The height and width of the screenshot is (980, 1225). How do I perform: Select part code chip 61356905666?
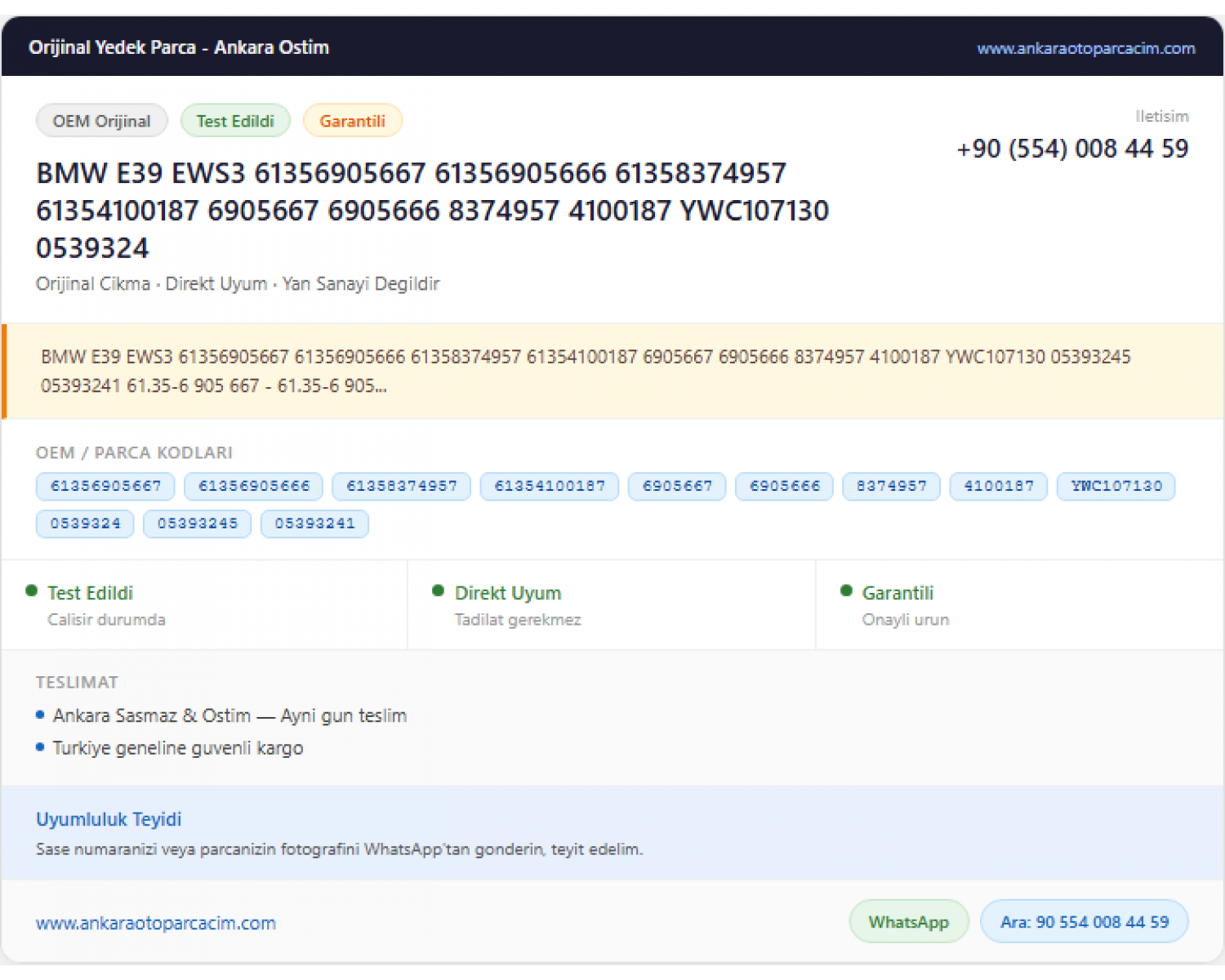tap(254, 487)
